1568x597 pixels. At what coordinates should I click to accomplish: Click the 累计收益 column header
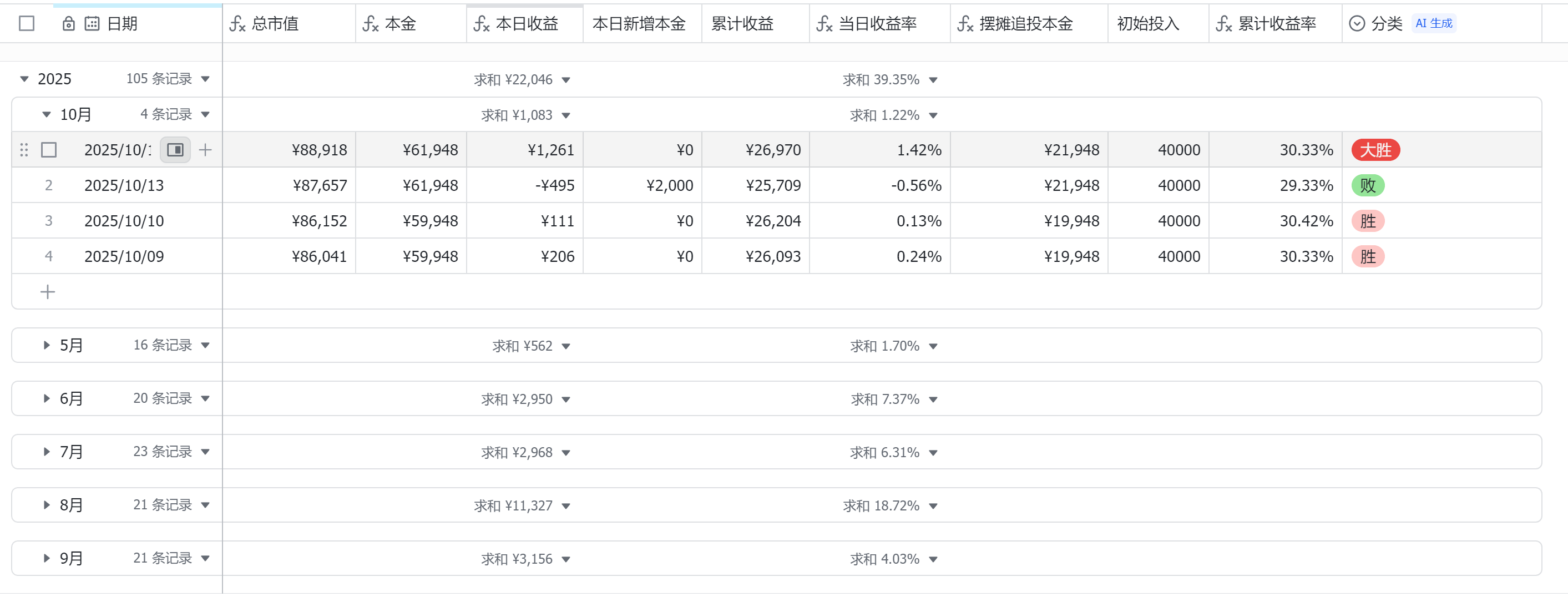(742, 24)
